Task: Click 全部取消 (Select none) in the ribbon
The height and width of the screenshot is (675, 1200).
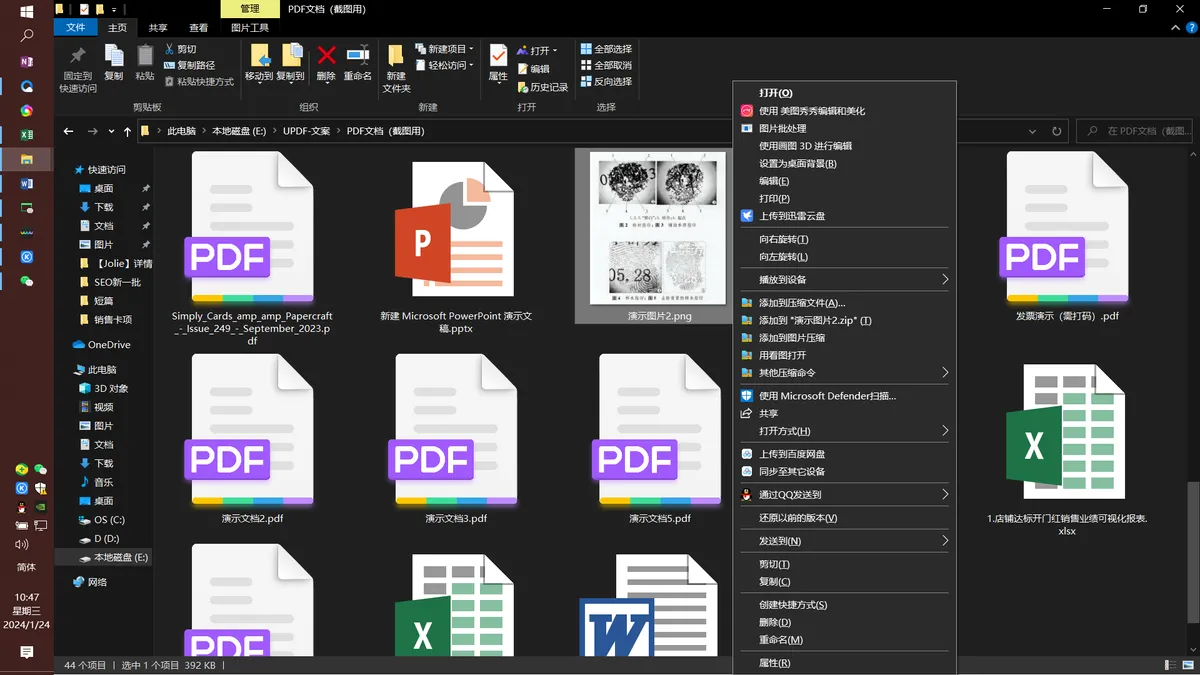Action: click(x=606, y=65)
